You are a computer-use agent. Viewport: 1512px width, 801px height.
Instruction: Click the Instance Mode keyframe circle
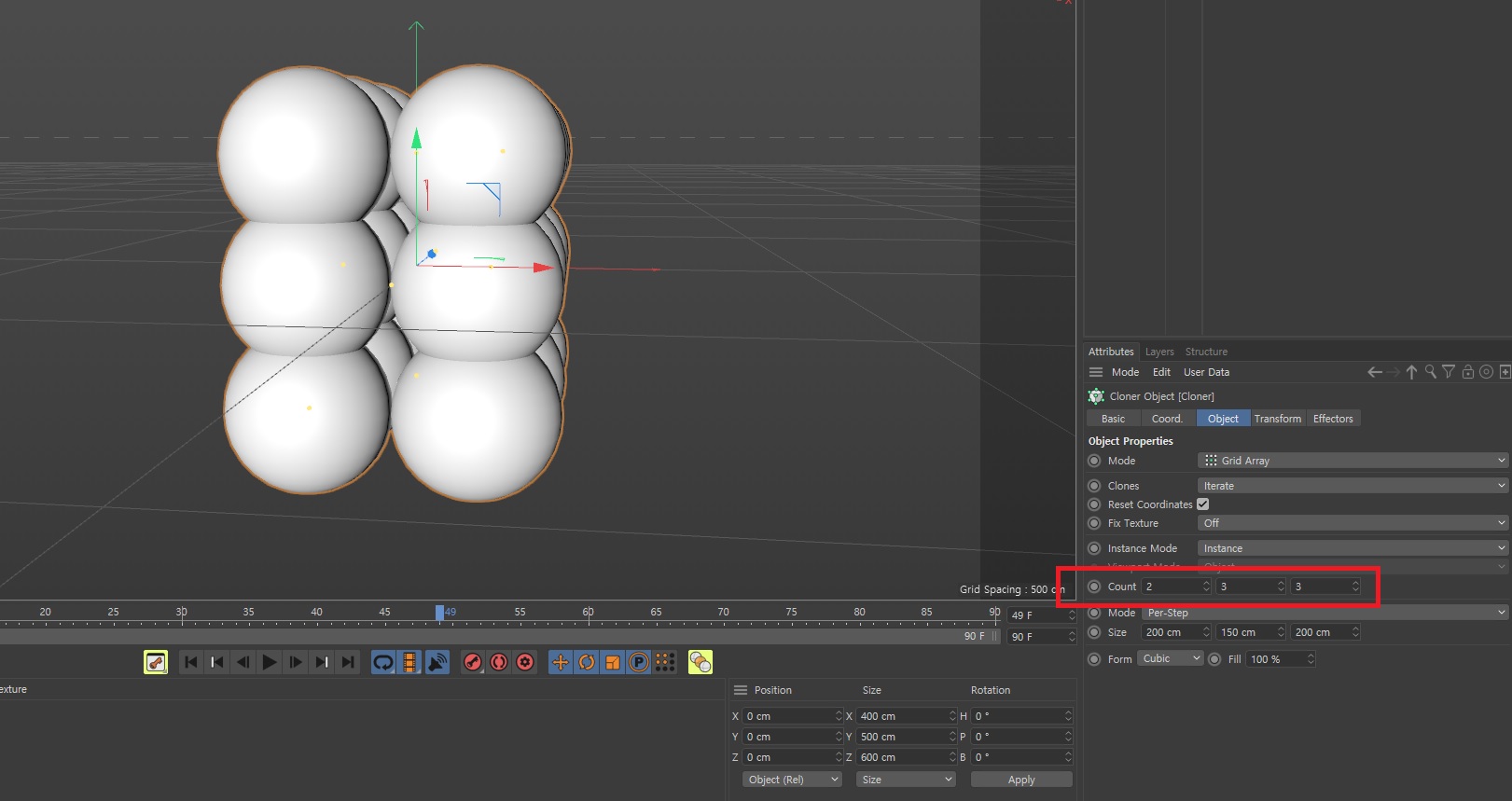tap(1095, 548)
